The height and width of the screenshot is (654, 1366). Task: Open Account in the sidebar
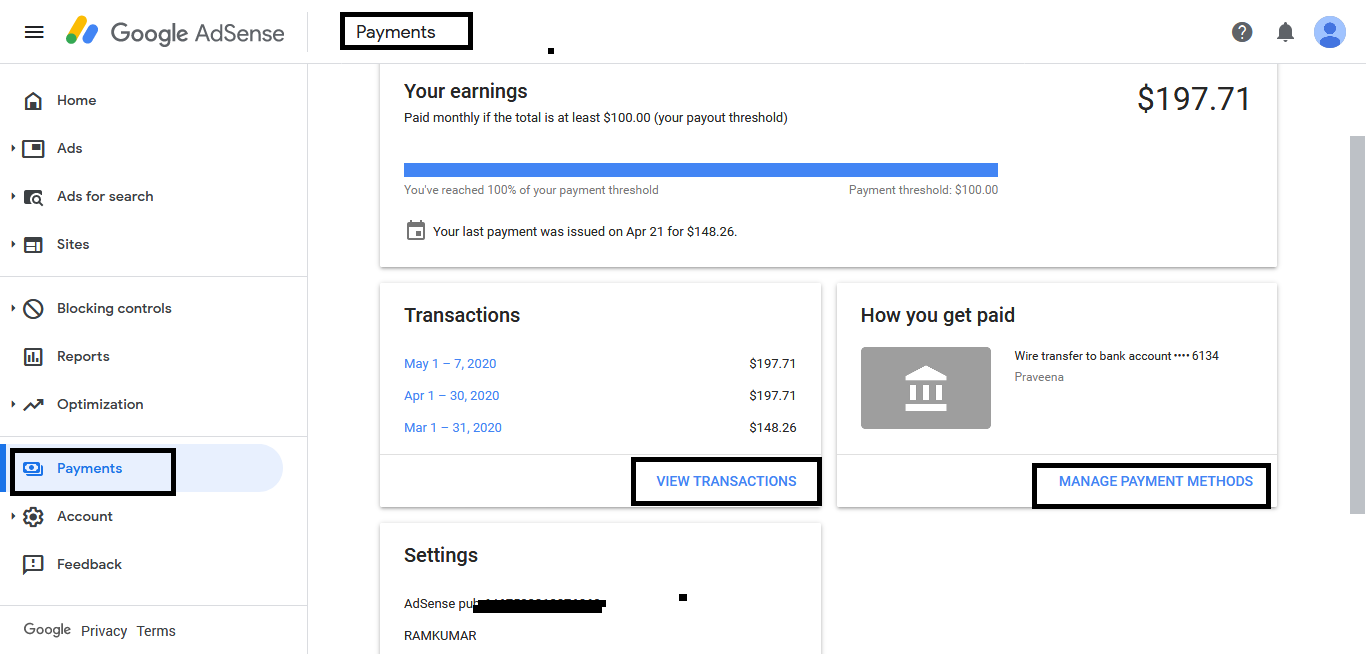pyautogui.click(x=85, y=517)
